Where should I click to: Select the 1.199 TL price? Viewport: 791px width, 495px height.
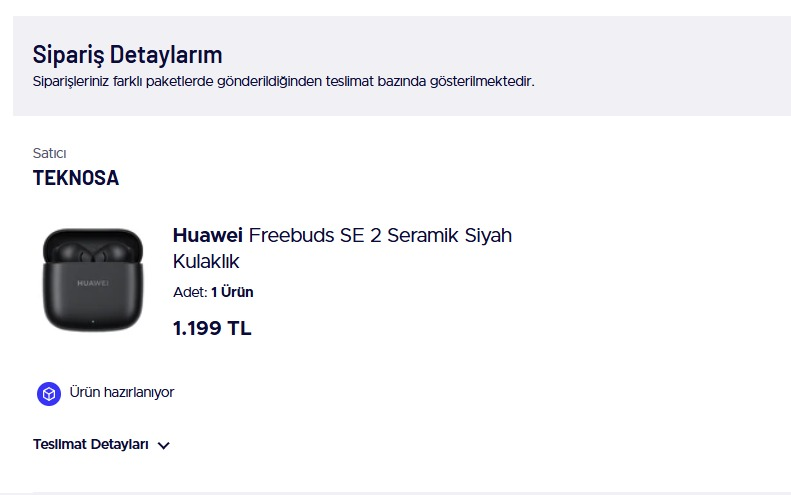pyautogui.click(x=211, y=328)
